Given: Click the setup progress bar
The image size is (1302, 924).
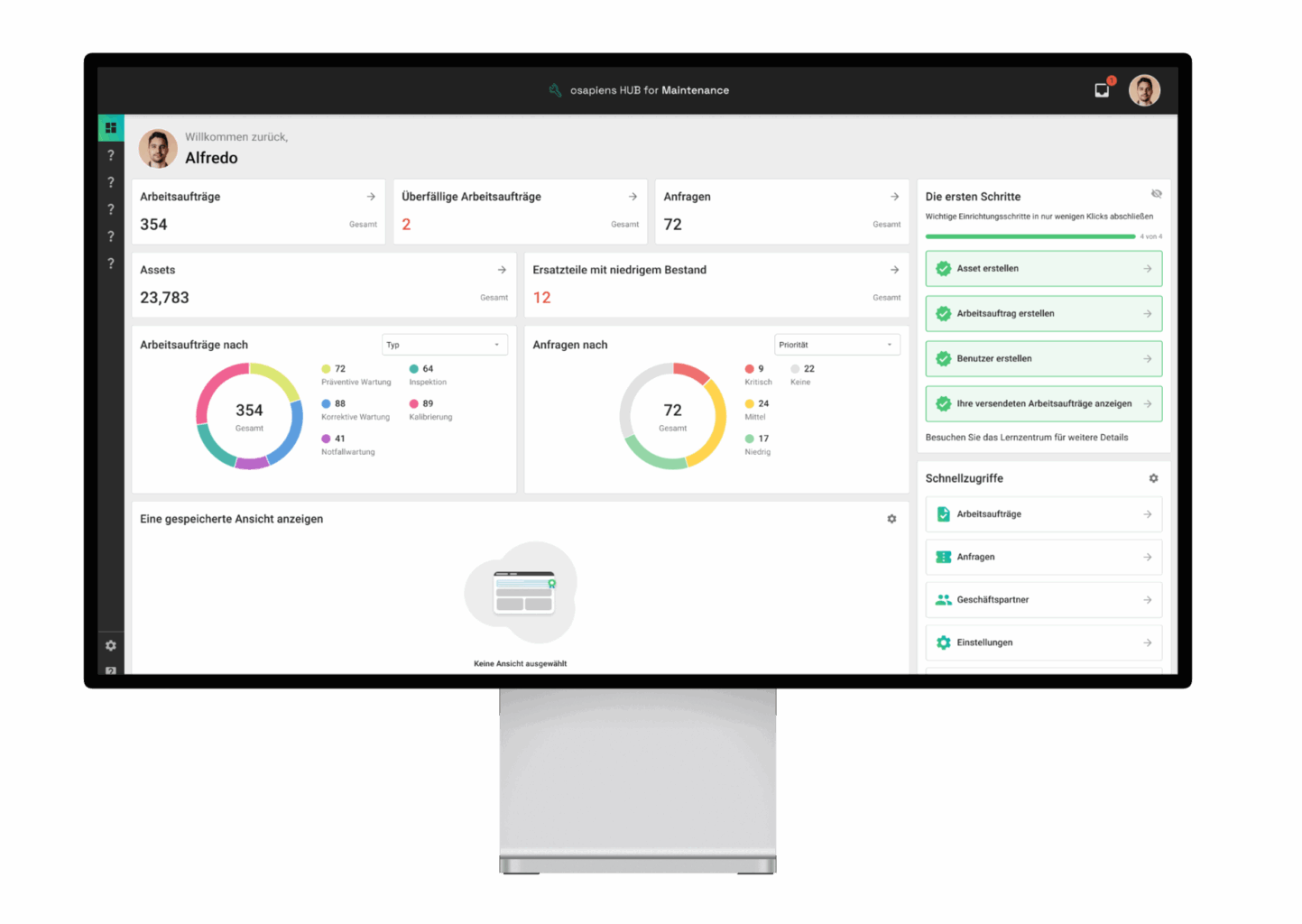Looking at the screenshot, I should 1030,236.
